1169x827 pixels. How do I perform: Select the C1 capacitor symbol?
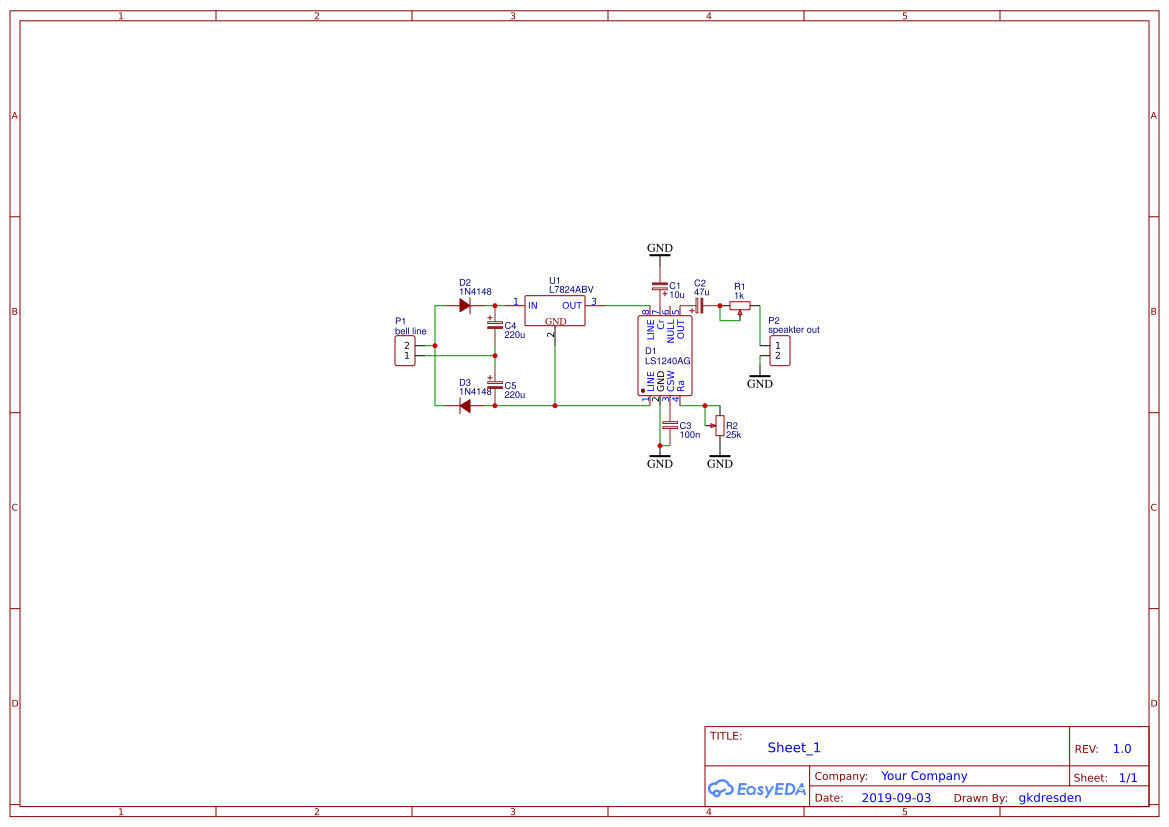coord(659,287)
